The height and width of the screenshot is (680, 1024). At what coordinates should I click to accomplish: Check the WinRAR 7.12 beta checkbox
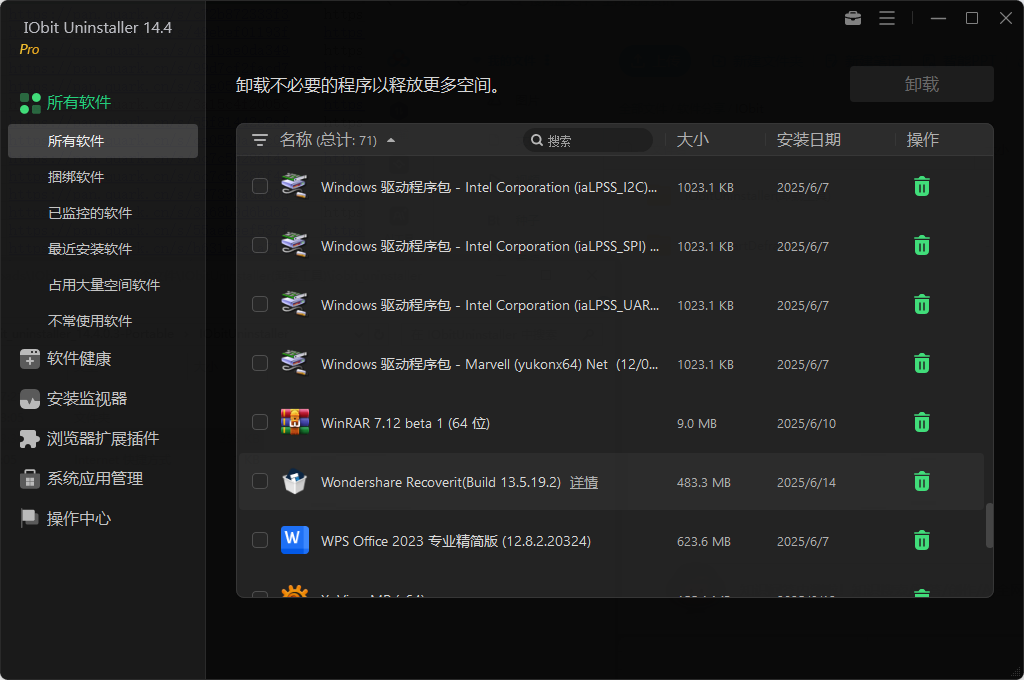pyautogui.click(x=260, y=422)
